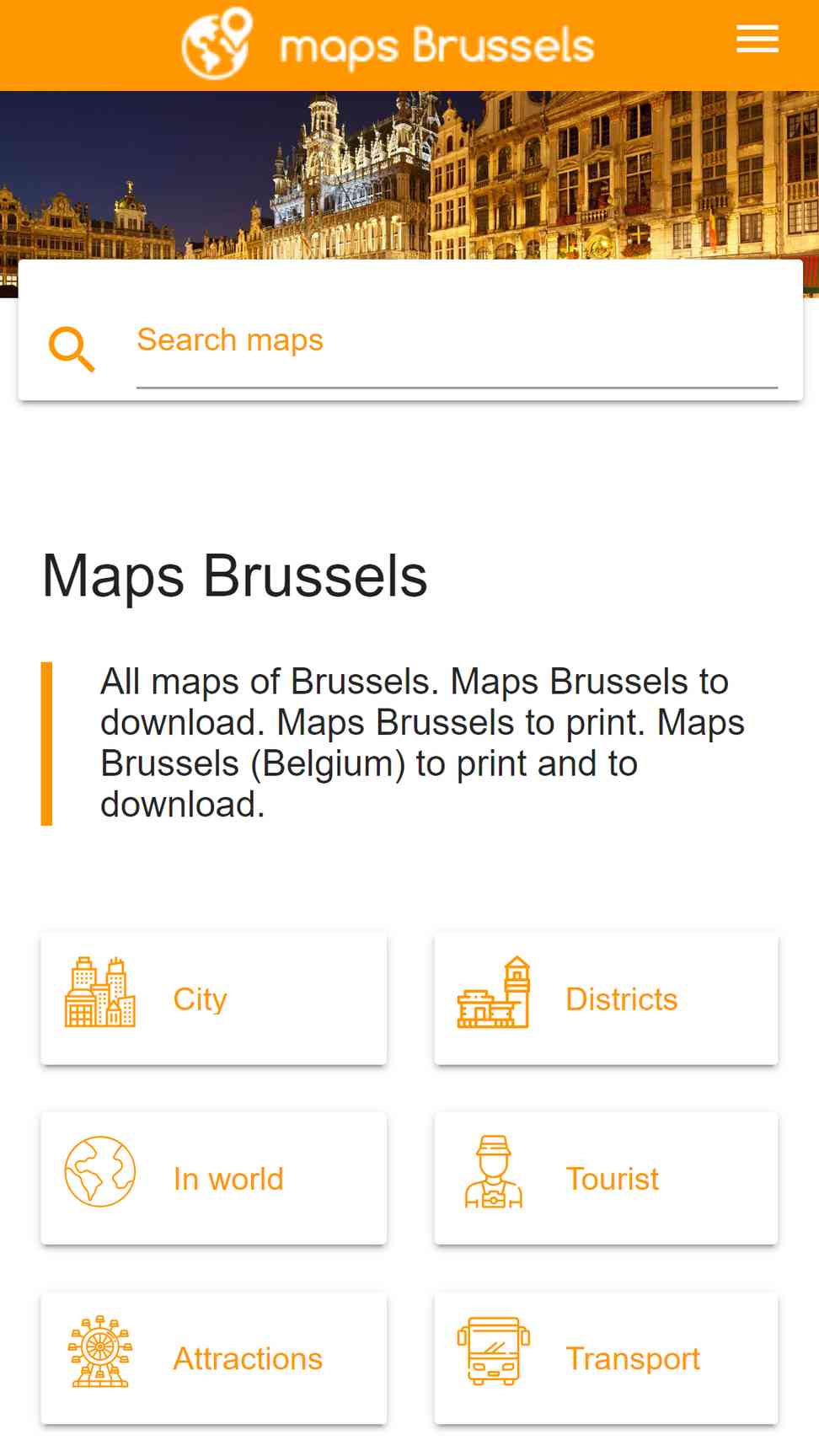Image resolution: width=819 pixels, height=1456 pixels.
Task: Open the Transport maps link
Action: click(x=606, y=1358)
